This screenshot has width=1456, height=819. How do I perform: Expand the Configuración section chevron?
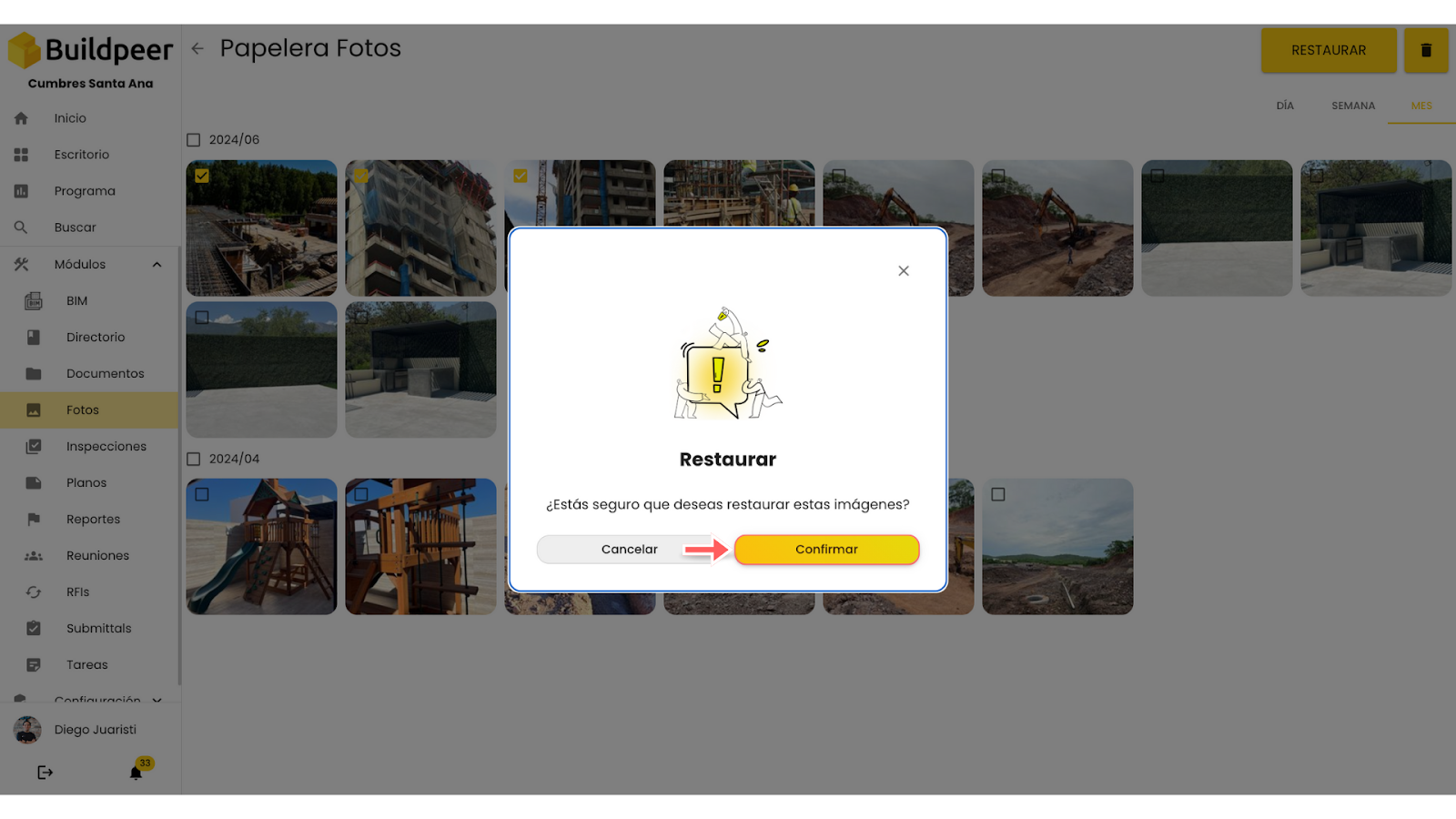click(157, 700)
